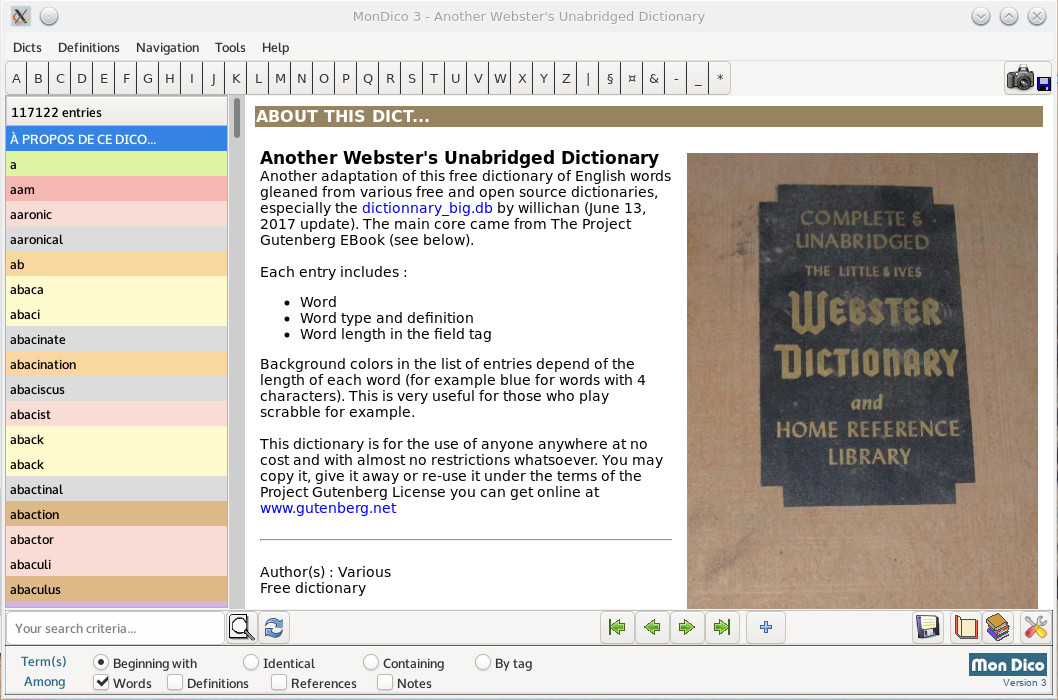1058x700 pixels.
Task: Open the dictionnary_big.db link
Action: pos(427,208)
